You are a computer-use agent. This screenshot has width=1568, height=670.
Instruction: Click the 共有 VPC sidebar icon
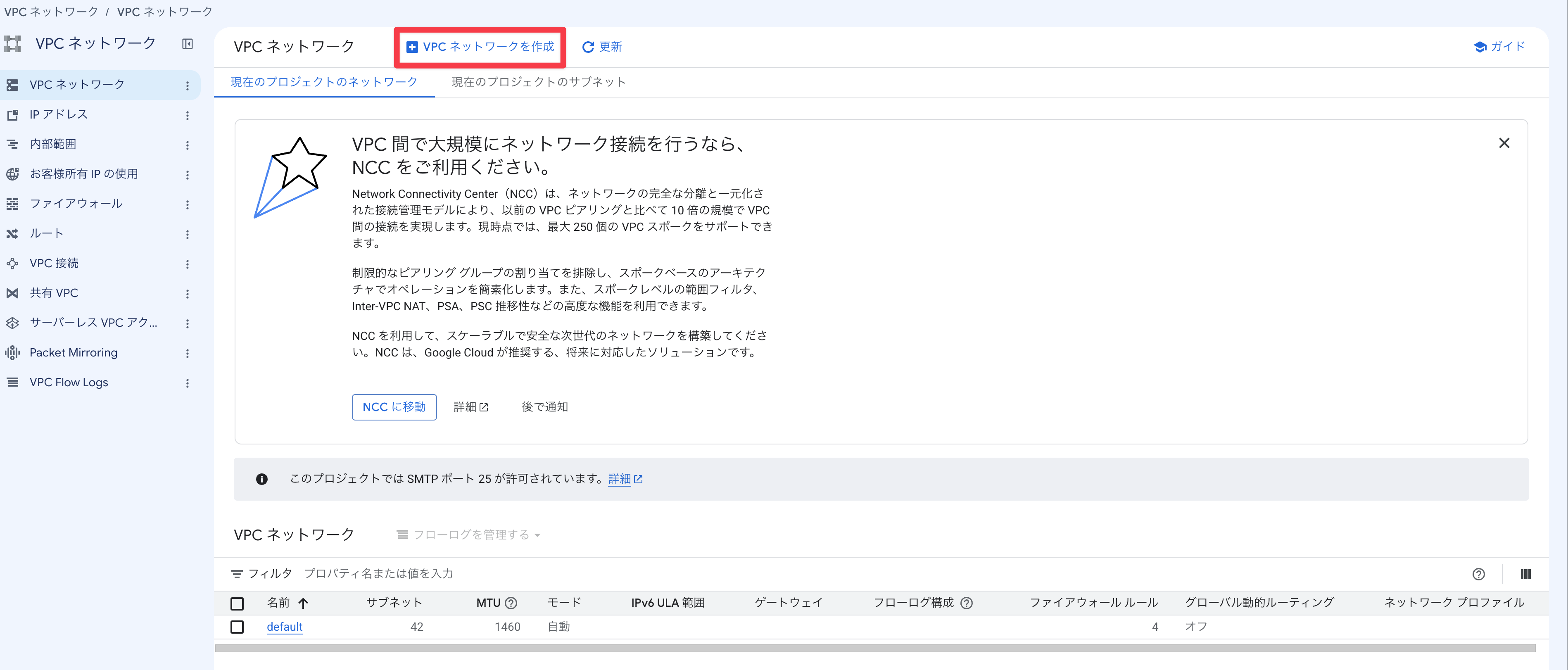(12, 293)
